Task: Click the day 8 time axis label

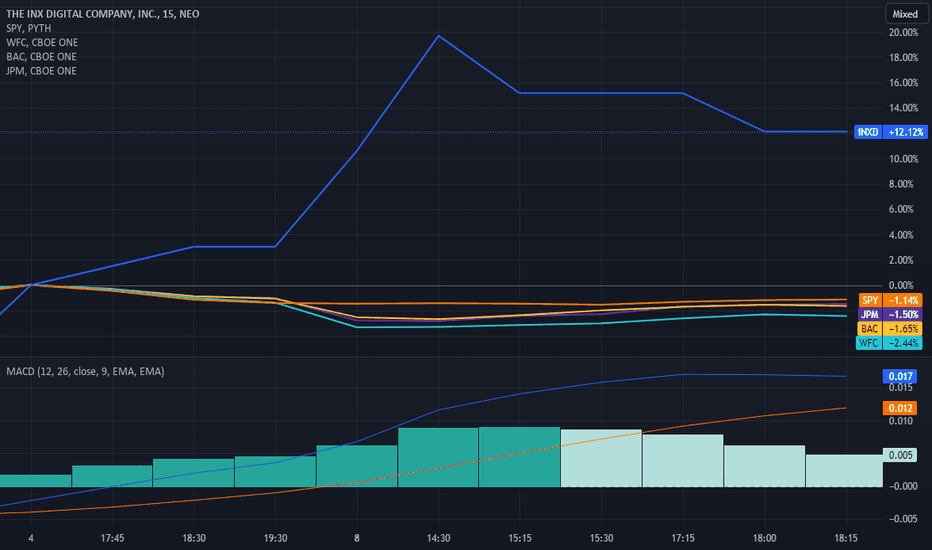Action: pyautogui.click(x=357, y=538)
